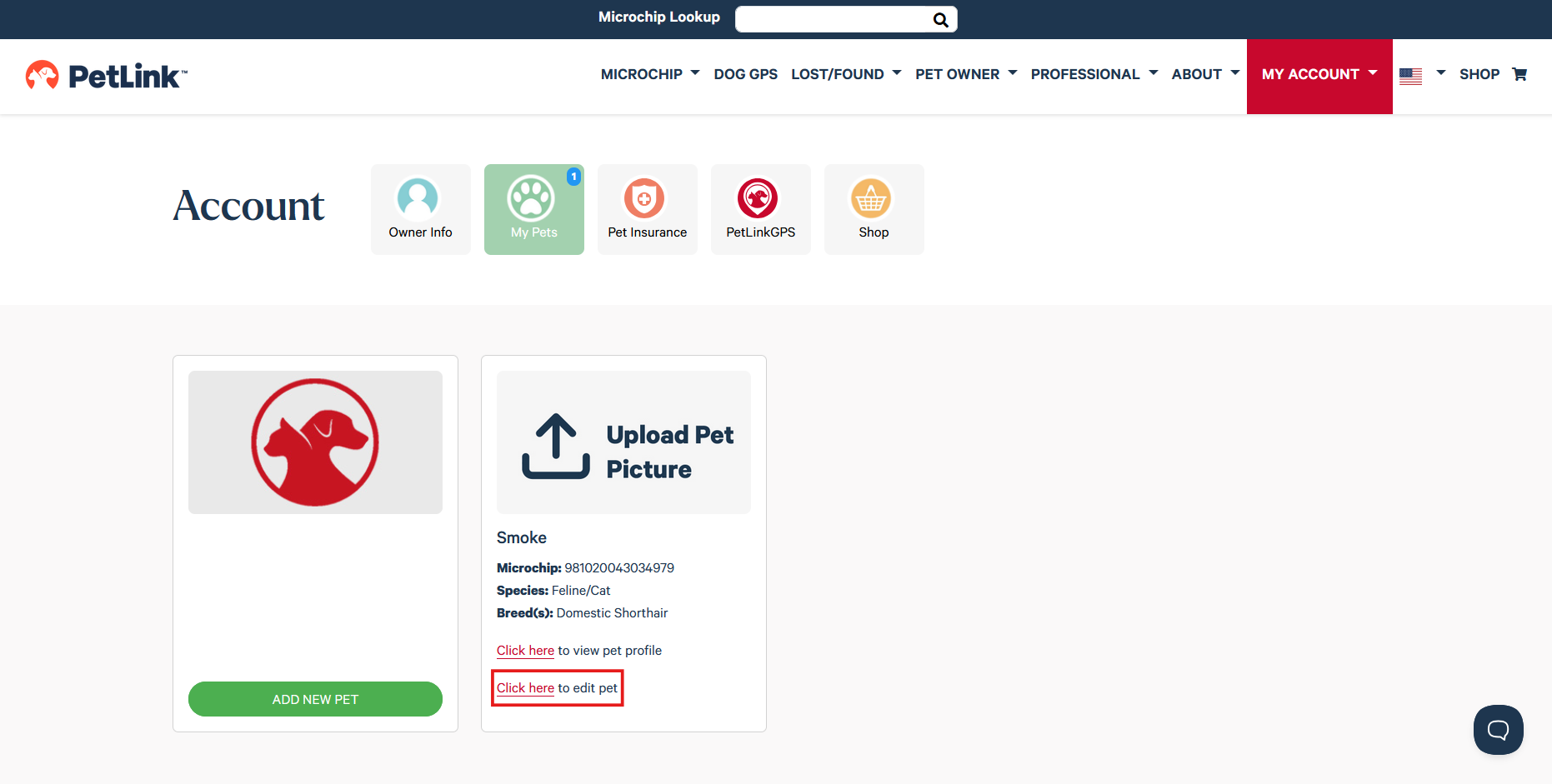Expand the MICROCHIP menu
1552x784 pixels.
(650, 74)
